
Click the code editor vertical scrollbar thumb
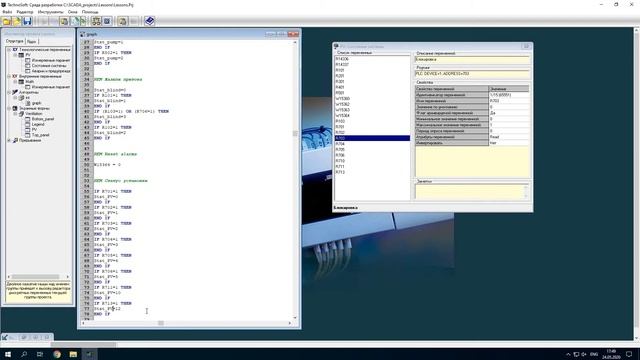295,134
